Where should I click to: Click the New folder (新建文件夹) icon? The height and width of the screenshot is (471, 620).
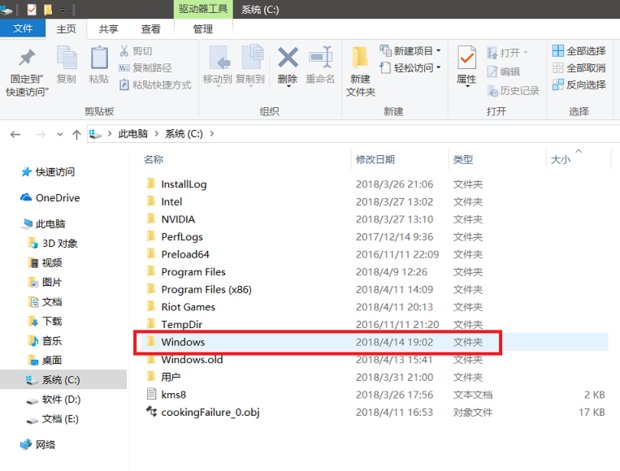click(360, 58)
